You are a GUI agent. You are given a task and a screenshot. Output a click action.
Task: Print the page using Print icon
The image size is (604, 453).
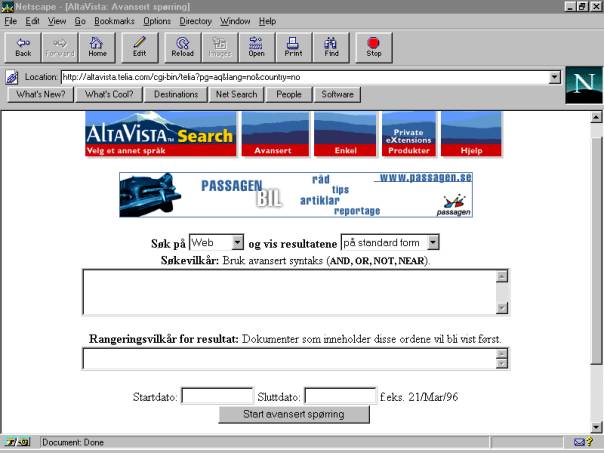pos(294,48)
